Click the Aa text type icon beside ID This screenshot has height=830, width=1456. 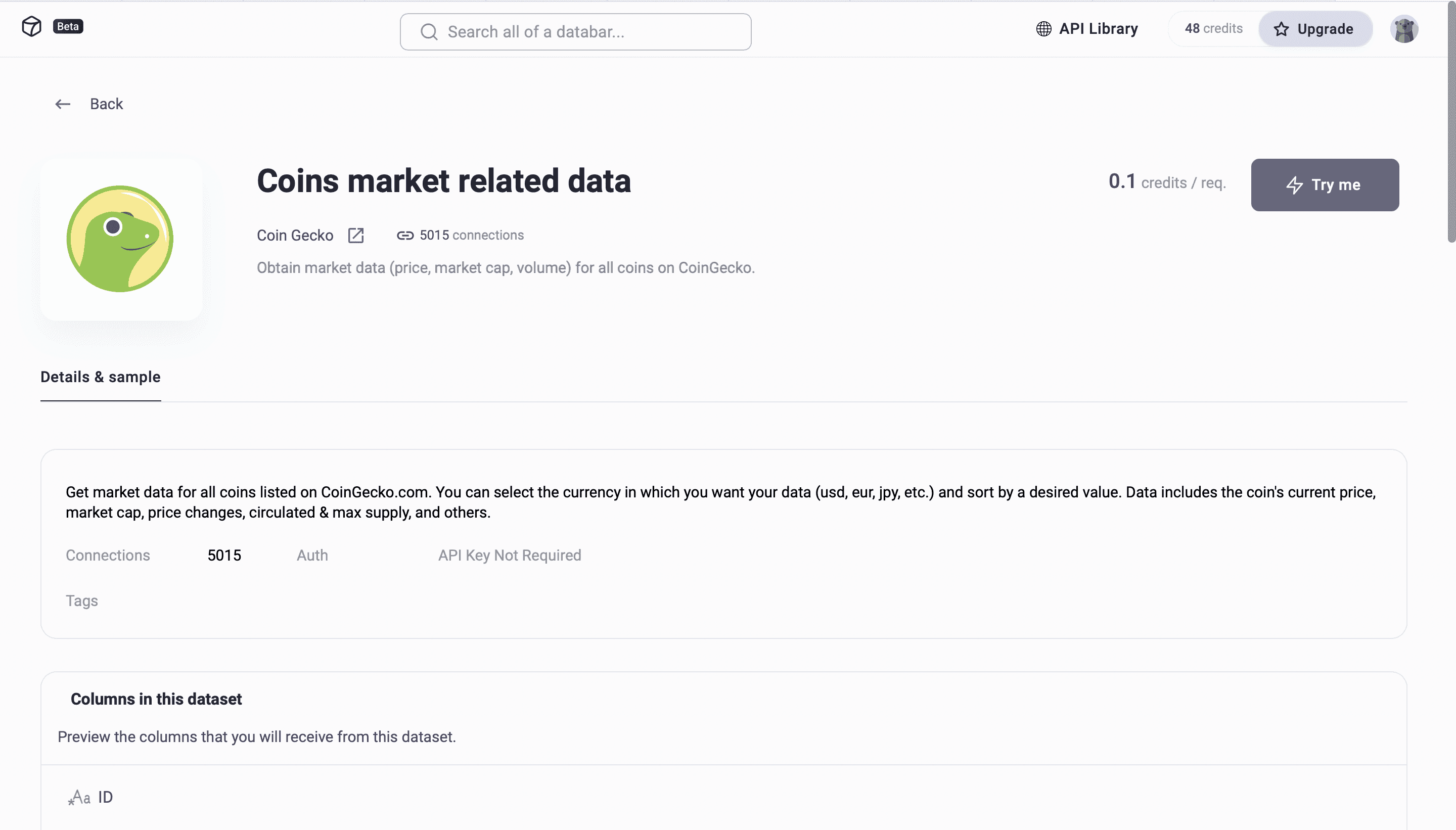point(79,797)
